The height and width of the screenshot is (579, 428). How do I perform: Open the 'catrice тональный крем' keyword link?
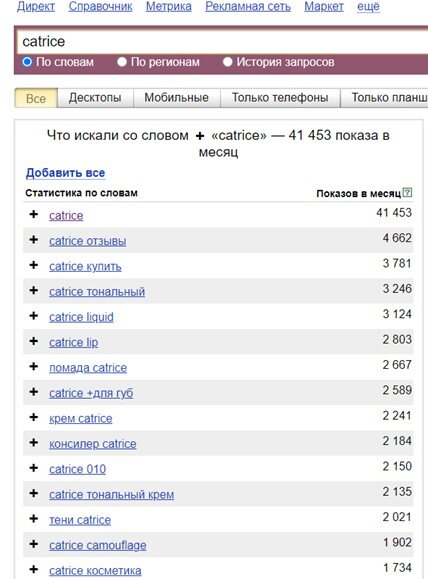coord(112,495)
